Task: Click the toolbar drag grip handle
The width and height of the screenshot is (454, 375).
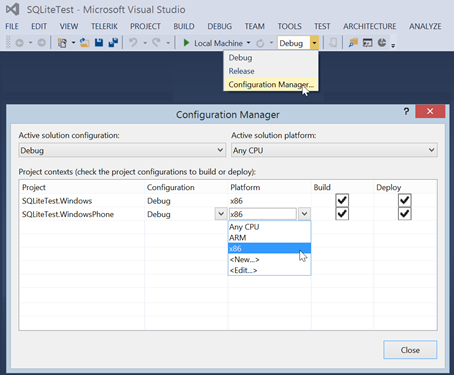Action: 8,43
